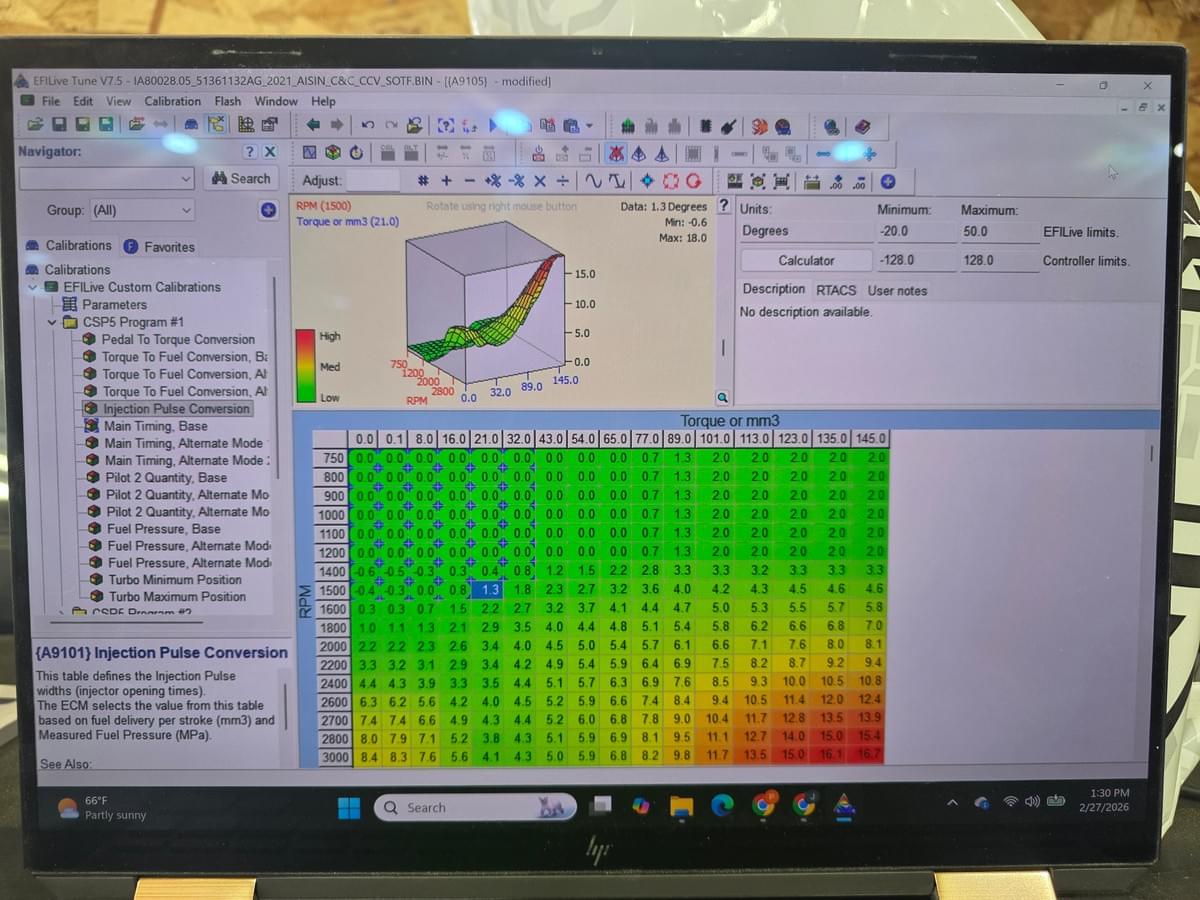
Task: Collapse EFILive Custom Calibrations tree node
Action: point(33,287)
